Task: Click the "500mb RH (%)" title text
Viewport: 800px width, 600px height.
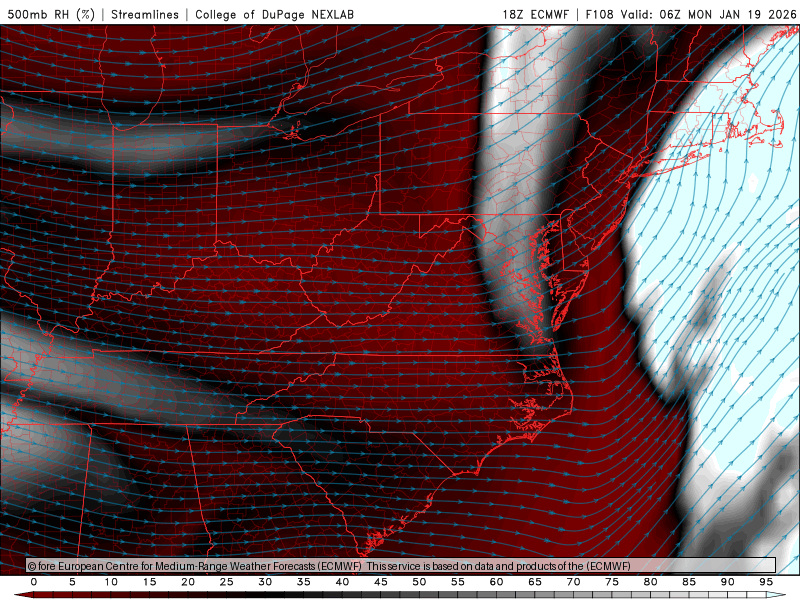Action: pyautogui.click(x=51, y=14)
